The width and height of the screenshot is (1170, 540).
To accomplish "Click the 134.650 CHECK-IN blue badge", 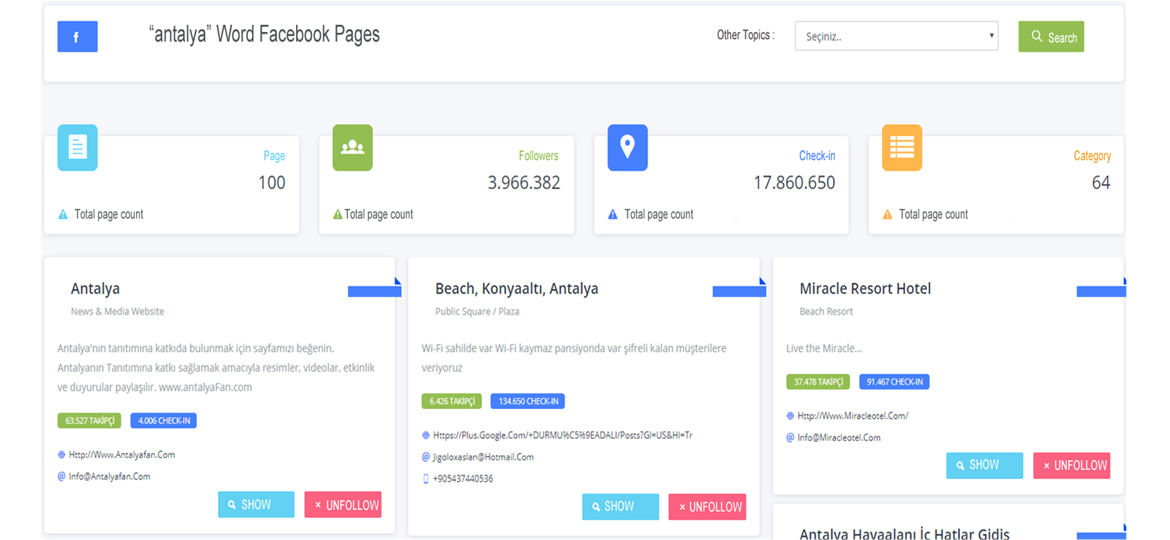I will tap(527, 401).
